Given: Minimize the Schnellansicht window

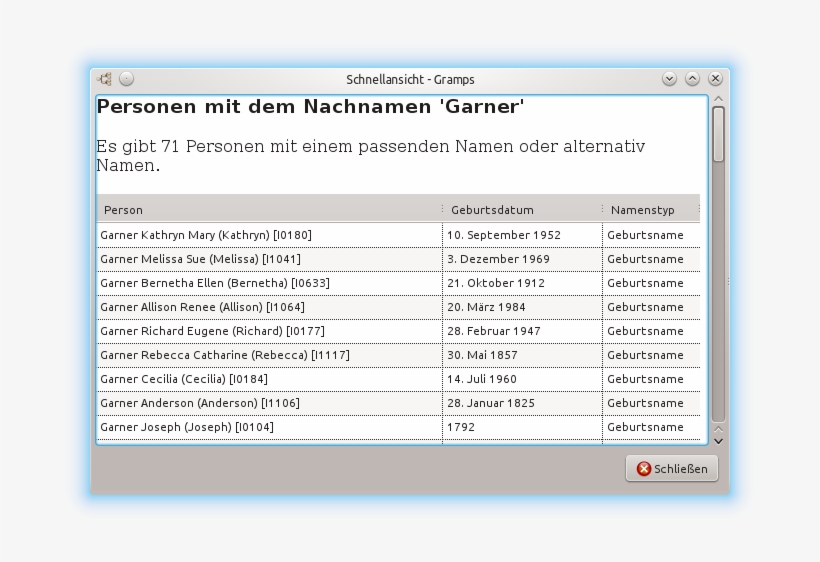Looking at the screenshot, I should point(669,79).
